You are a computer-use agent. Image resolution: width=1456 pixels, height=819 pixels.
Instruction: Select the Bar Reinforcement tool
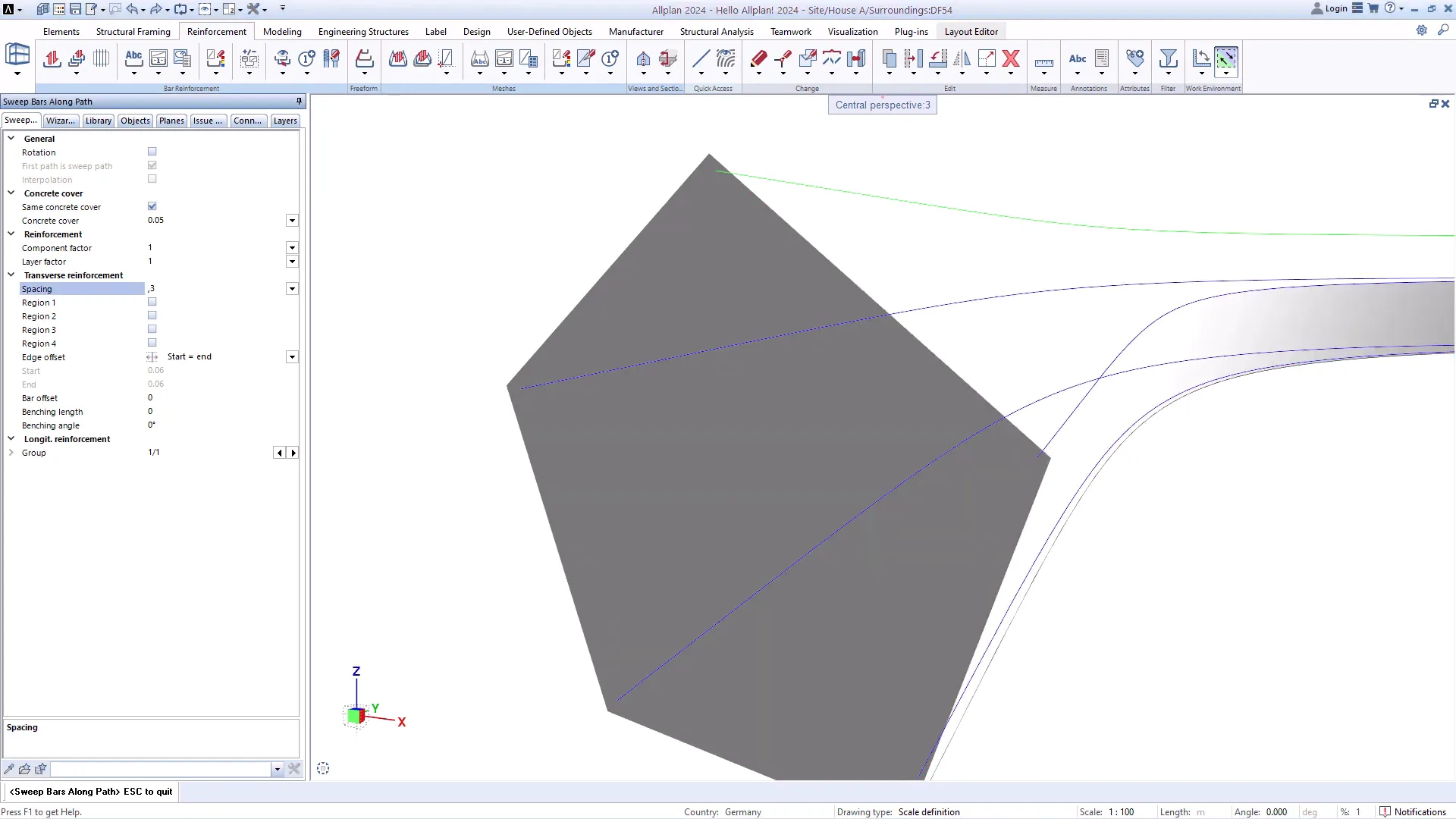tap(52, 58)
